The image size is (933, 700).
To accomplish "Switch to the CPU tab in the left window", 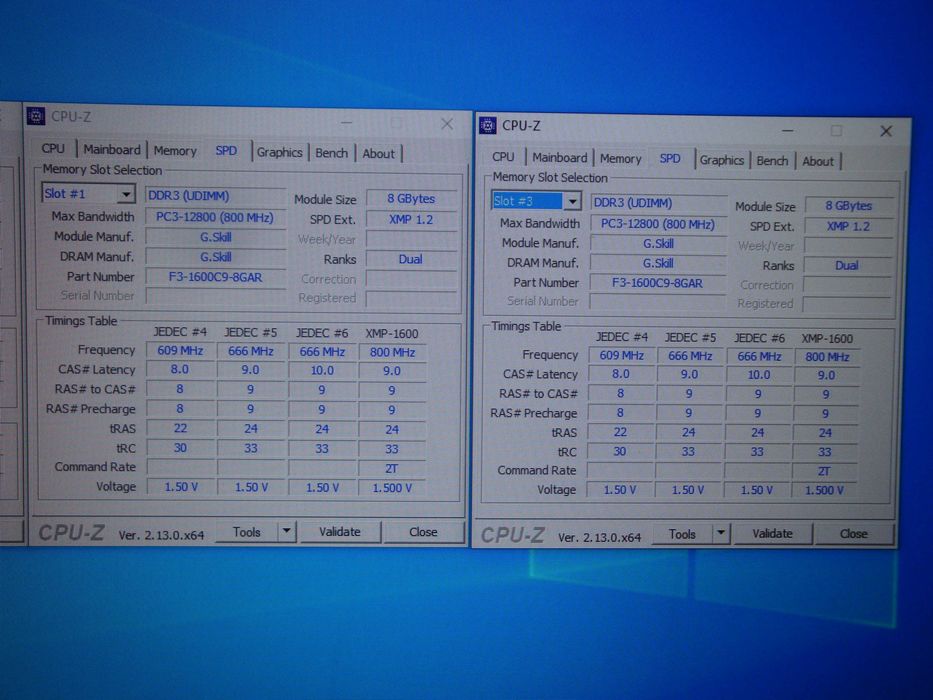I will tap(53, 149).
